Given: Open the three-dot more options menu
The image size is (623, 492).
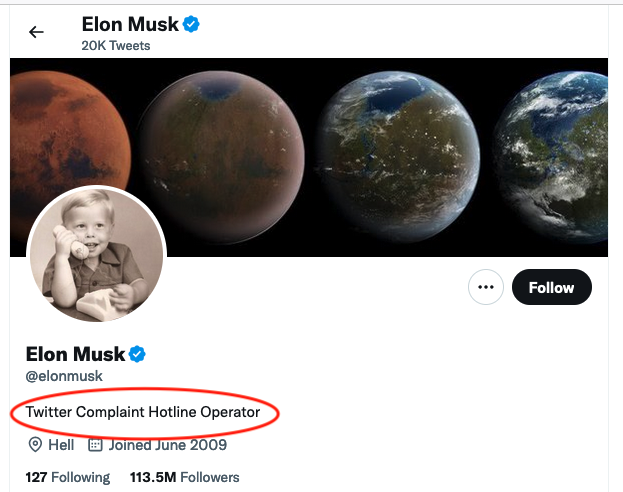Looking at the screenshot, I should tap(486, 288).
